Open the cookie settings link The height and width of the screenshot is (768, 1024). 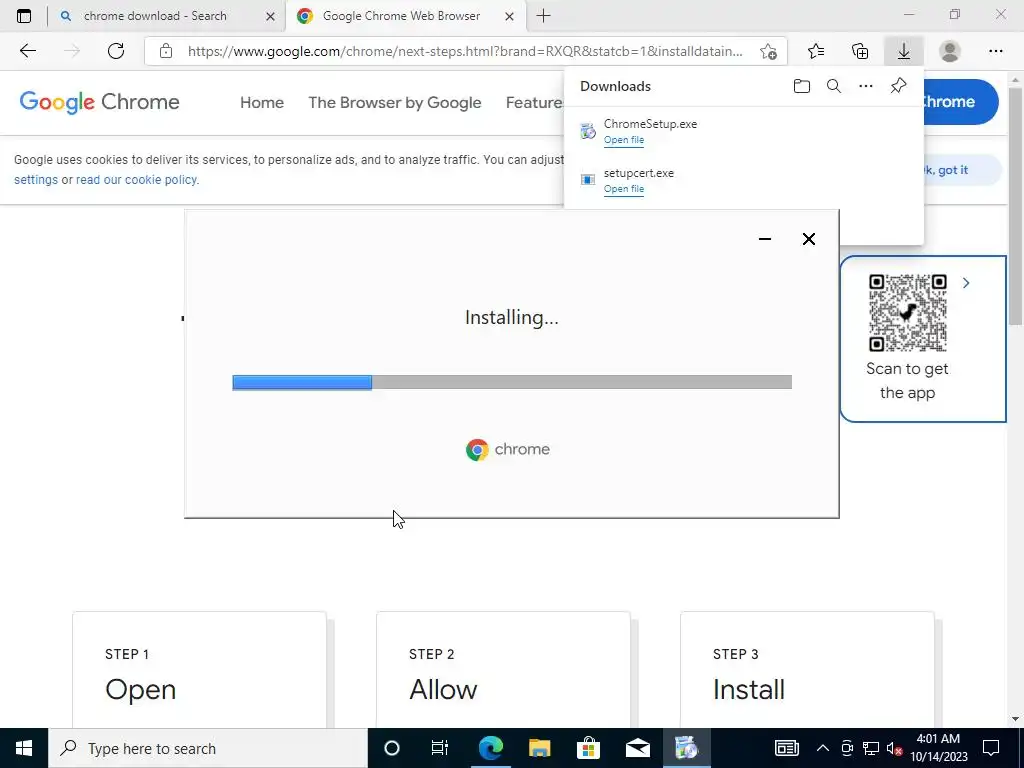[x=36, y=180]
